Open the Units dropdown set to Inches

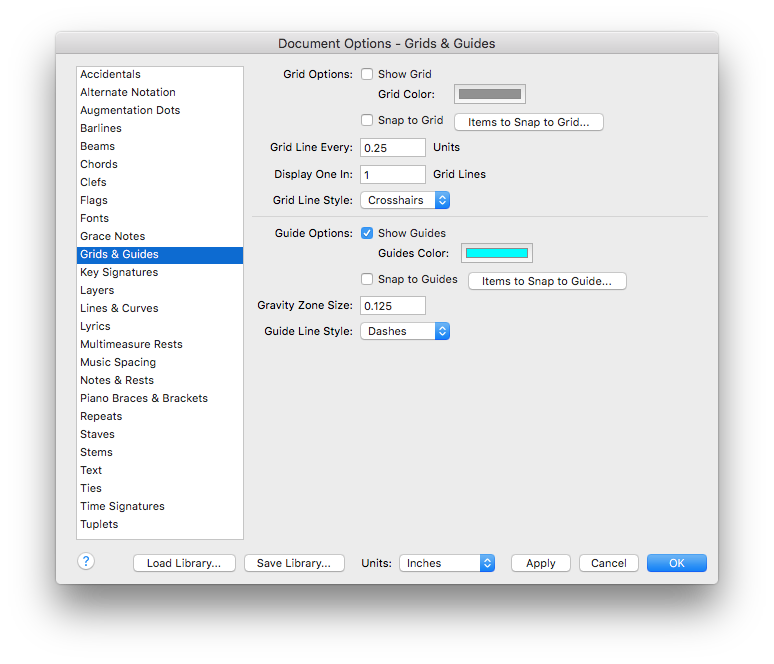point(447,563)
